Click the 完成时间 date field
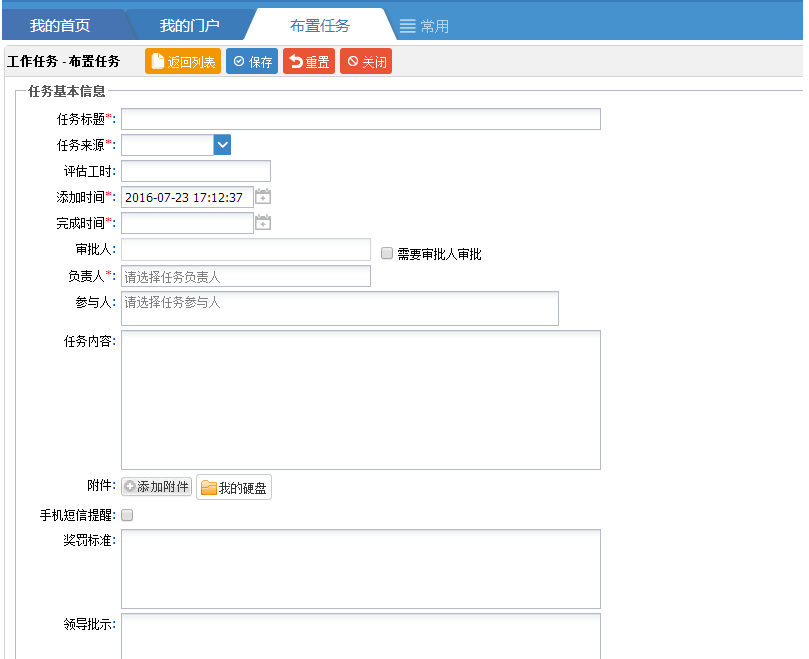The width and height of the screenshot is (809, 659). tap(187, 223)
